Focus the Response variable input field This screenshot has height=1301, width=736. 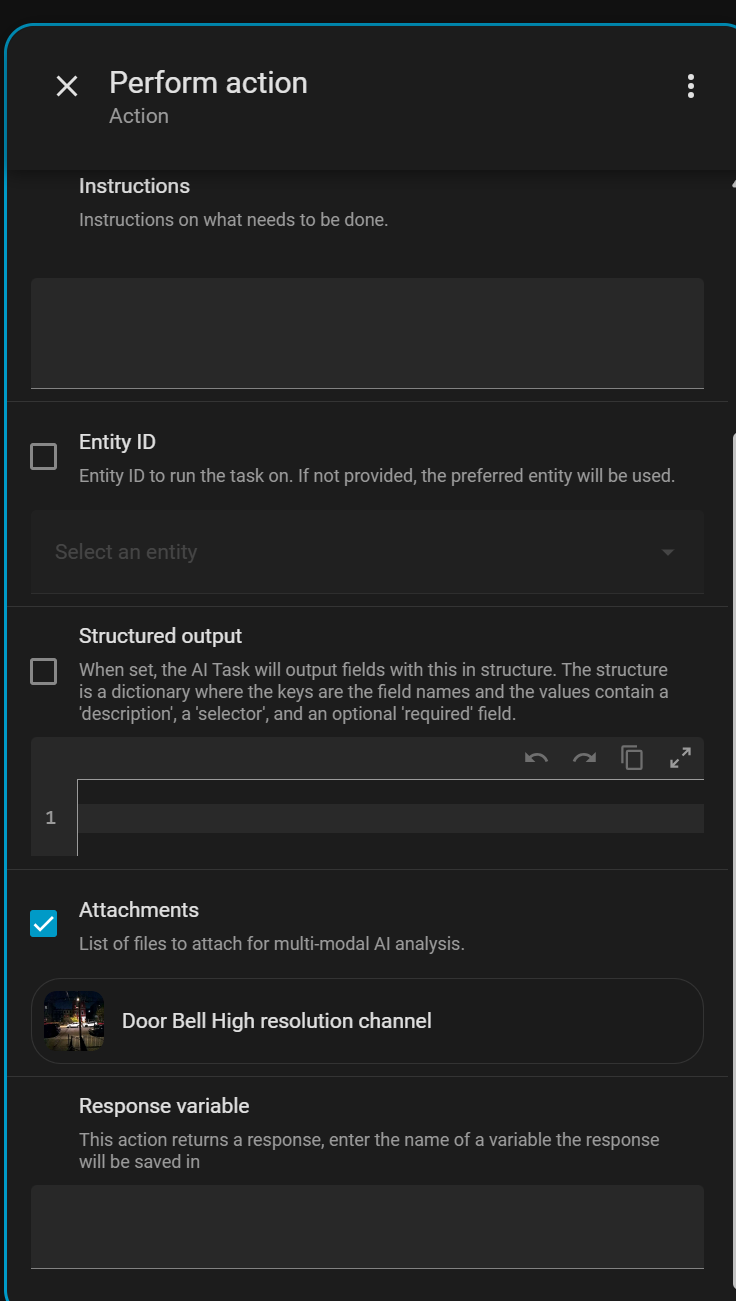(367, 1227)
